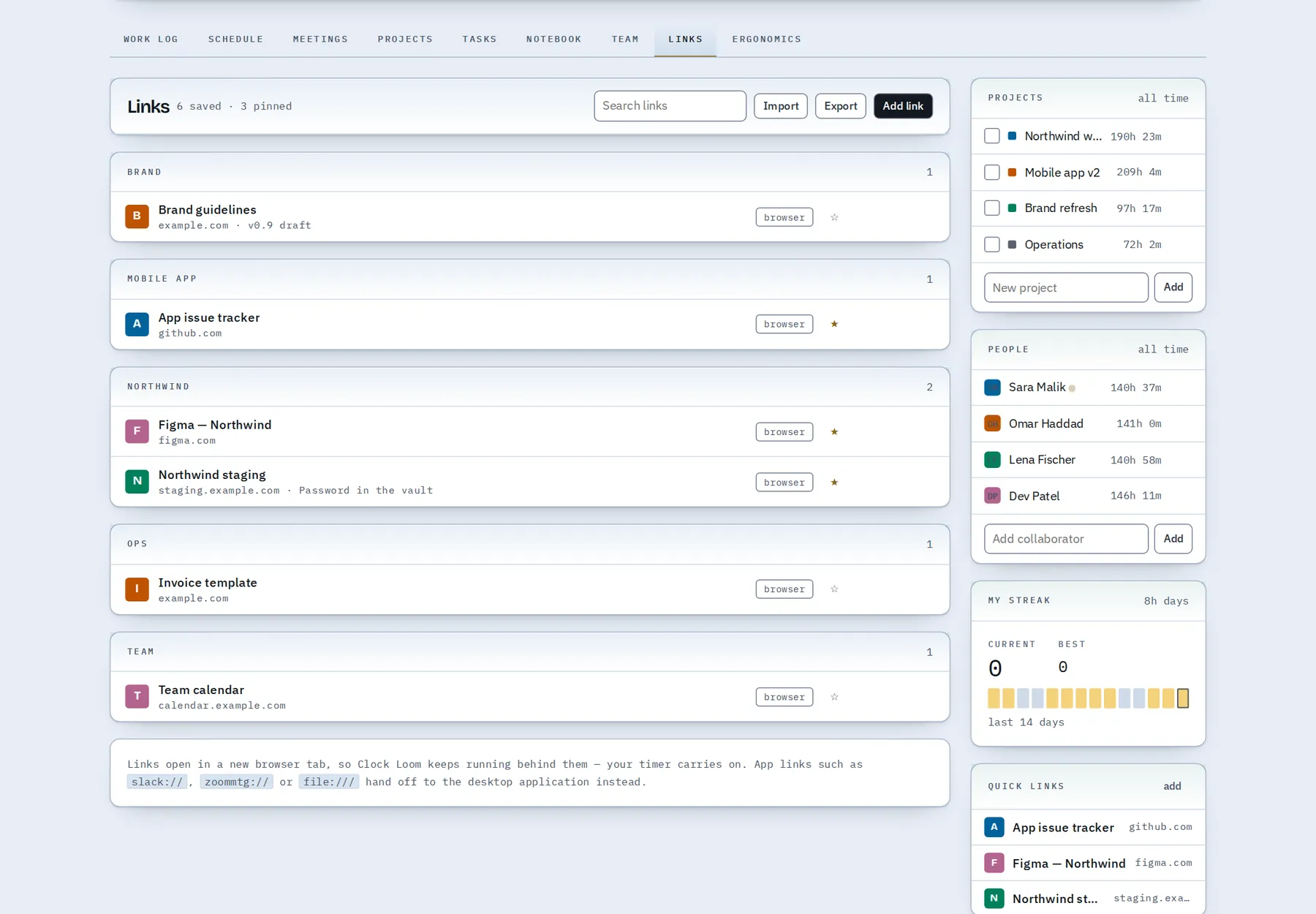Click the orange Mobile app v2 color swatch

coord(1013,173)
